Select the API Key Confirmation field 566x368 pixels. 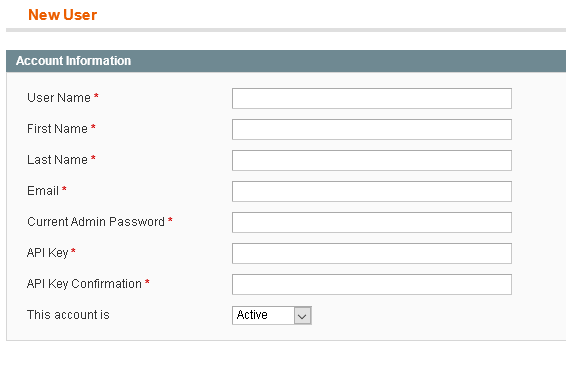[372, 285]
